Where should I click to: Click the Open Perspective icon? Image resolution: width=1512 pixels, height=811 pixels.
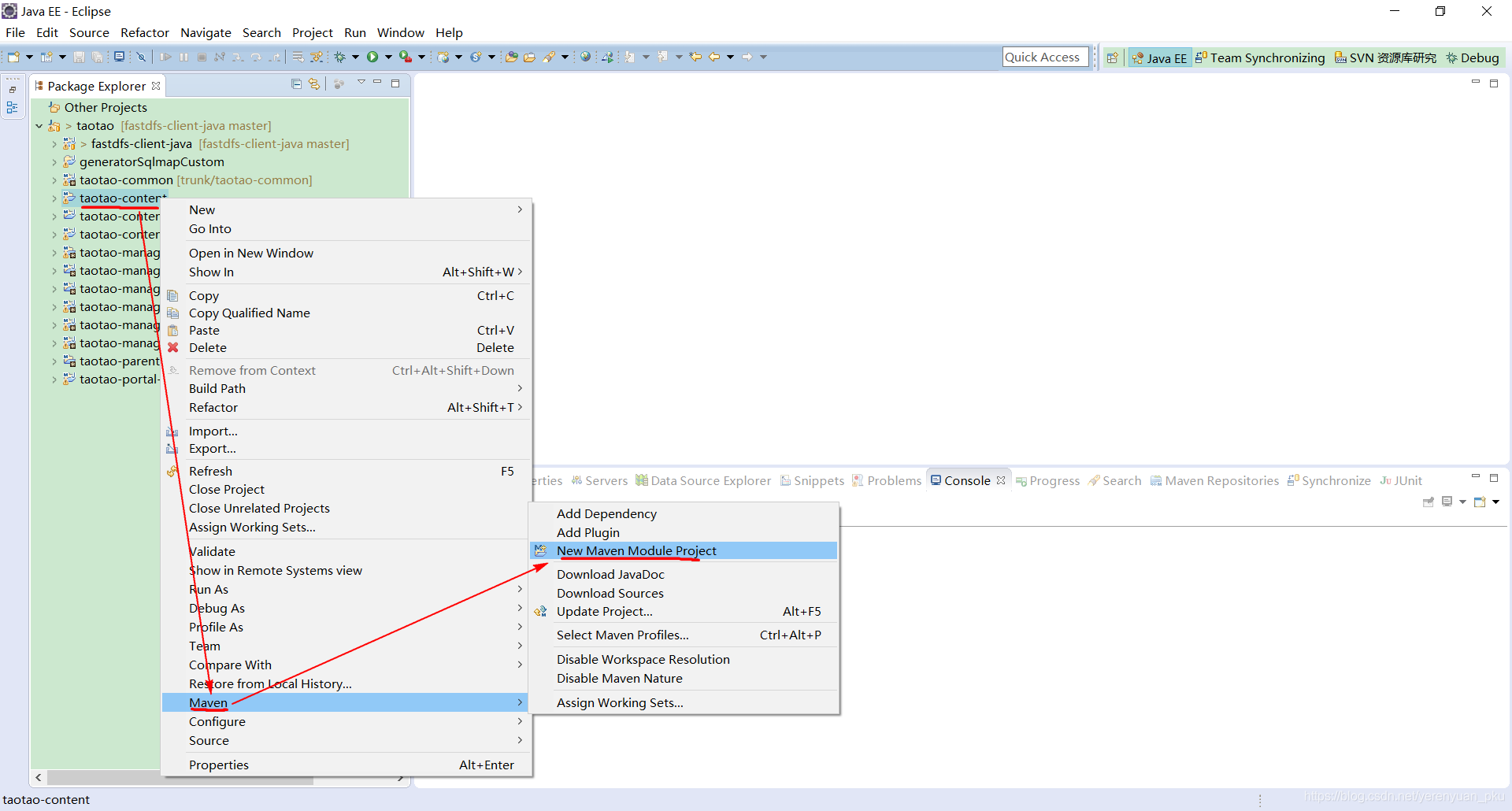coord(1112,57)
